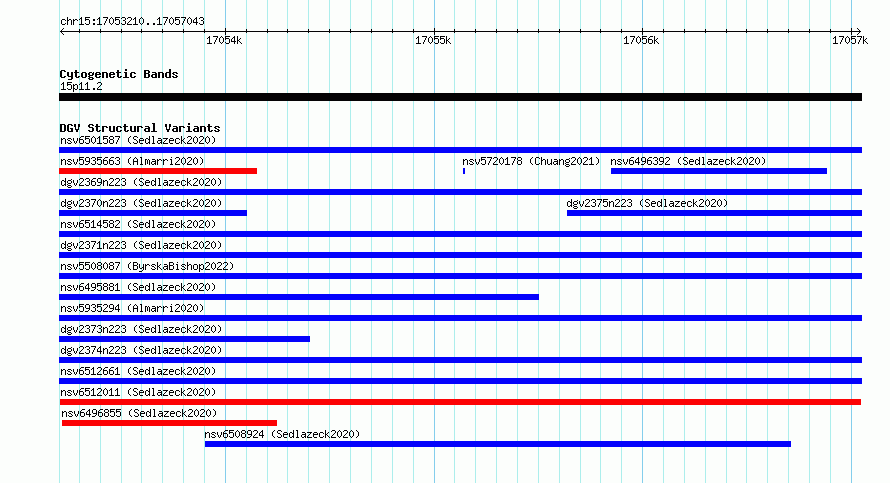The image size is (890, 483).
Task: Click the blue bar under nsv5508087
Action: click(x=460, y=276)
